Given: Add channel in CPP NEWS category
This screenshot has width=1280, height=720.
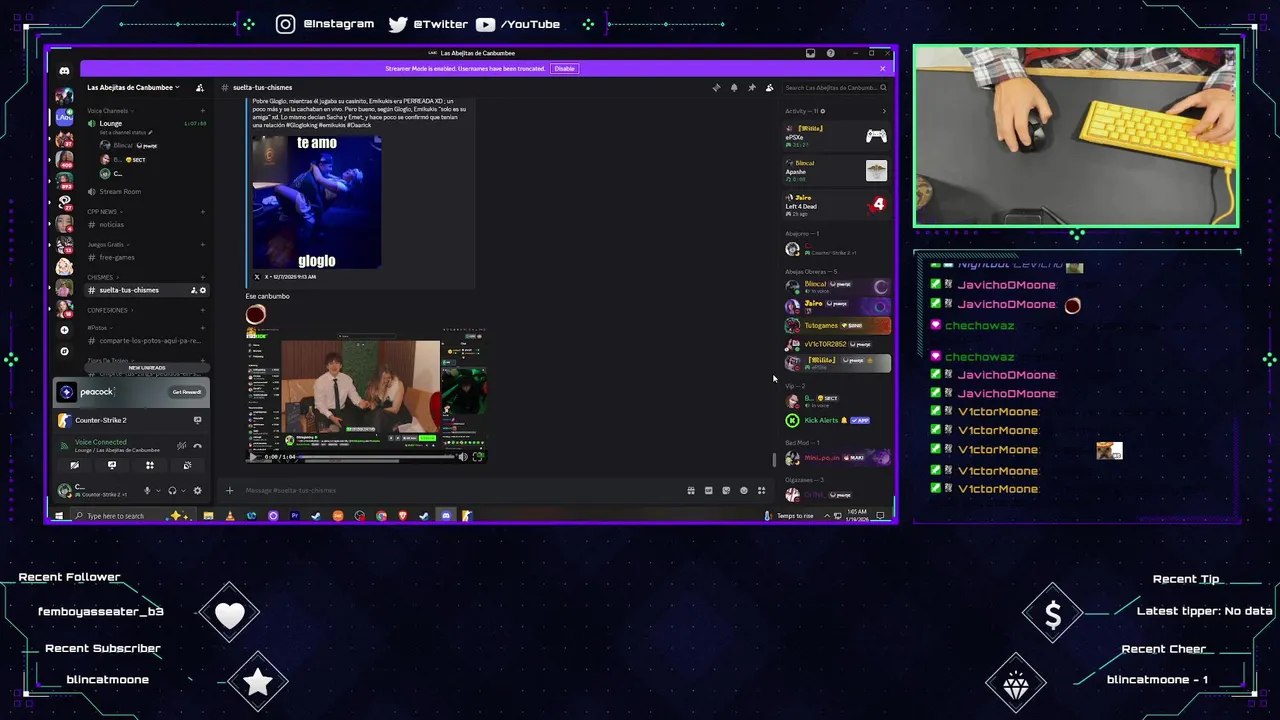Looking at the screenshot, I should [x=202, y=212].
